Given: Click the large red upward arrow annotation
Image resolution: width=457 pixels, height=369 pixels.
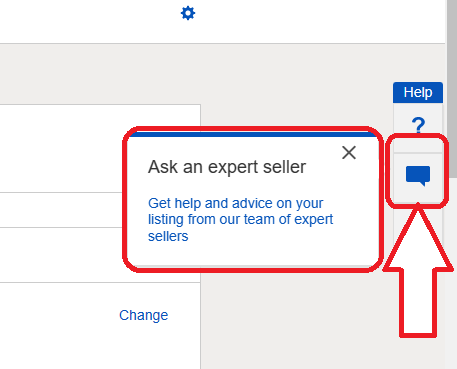Looking at the screenshot, I should pos(418,273).
